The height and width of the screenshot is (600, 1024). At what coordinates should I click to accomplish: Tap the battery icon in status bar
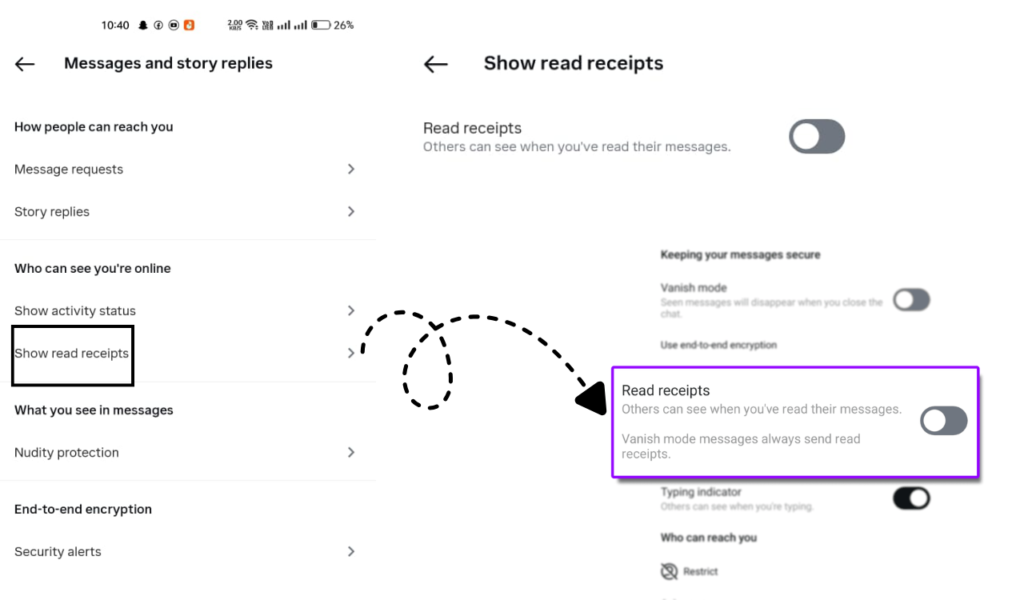click(321, 25)
